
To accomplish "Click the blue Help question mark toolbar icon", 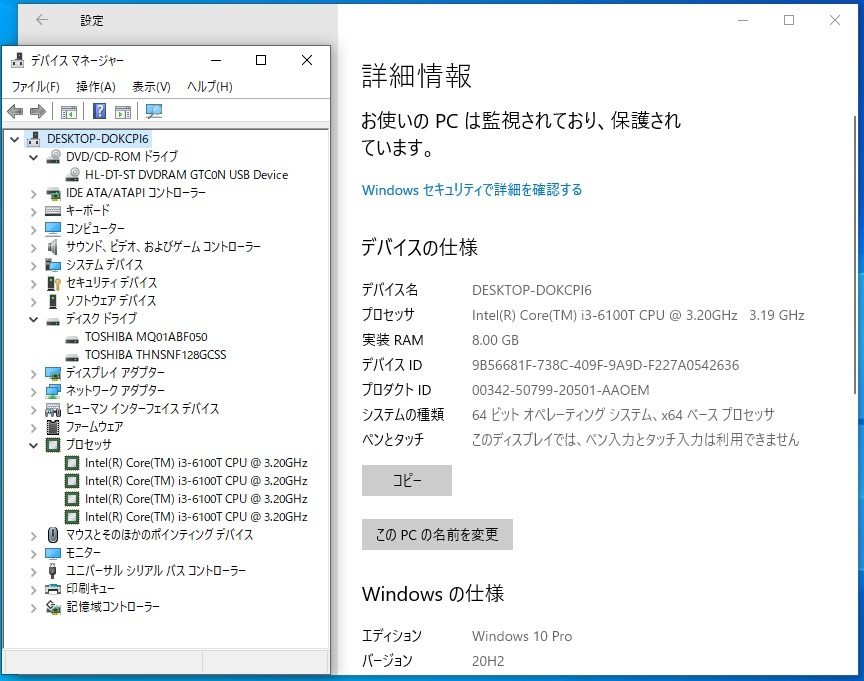I will (99, 111).
